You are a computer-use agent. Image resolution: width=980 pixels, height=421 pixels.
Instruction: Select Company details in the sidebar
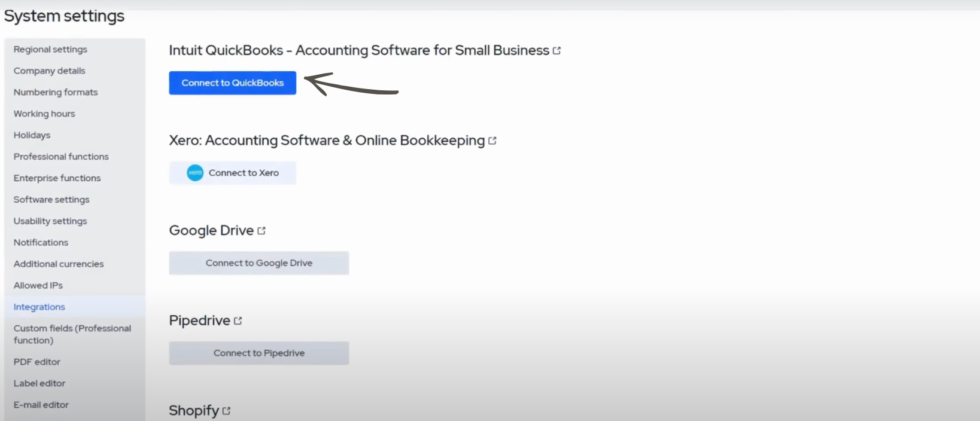coord(49,71)
